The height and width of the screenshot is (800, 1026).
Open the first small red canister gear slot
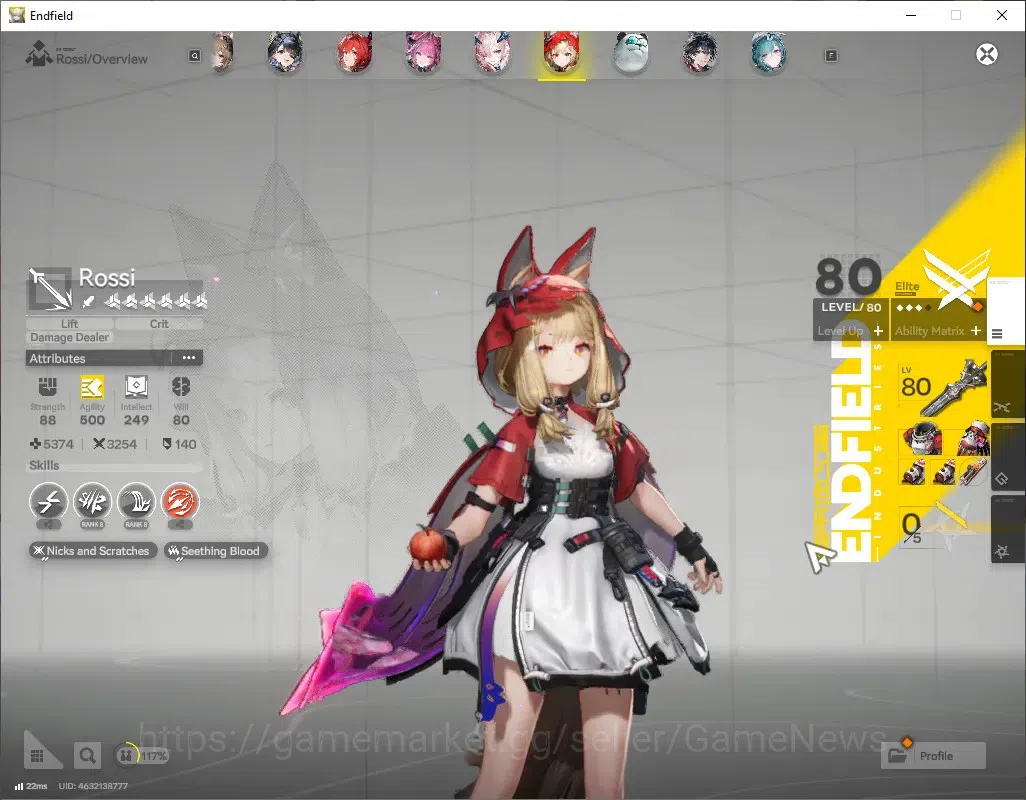pyautogui.click(x=913, y=472)
